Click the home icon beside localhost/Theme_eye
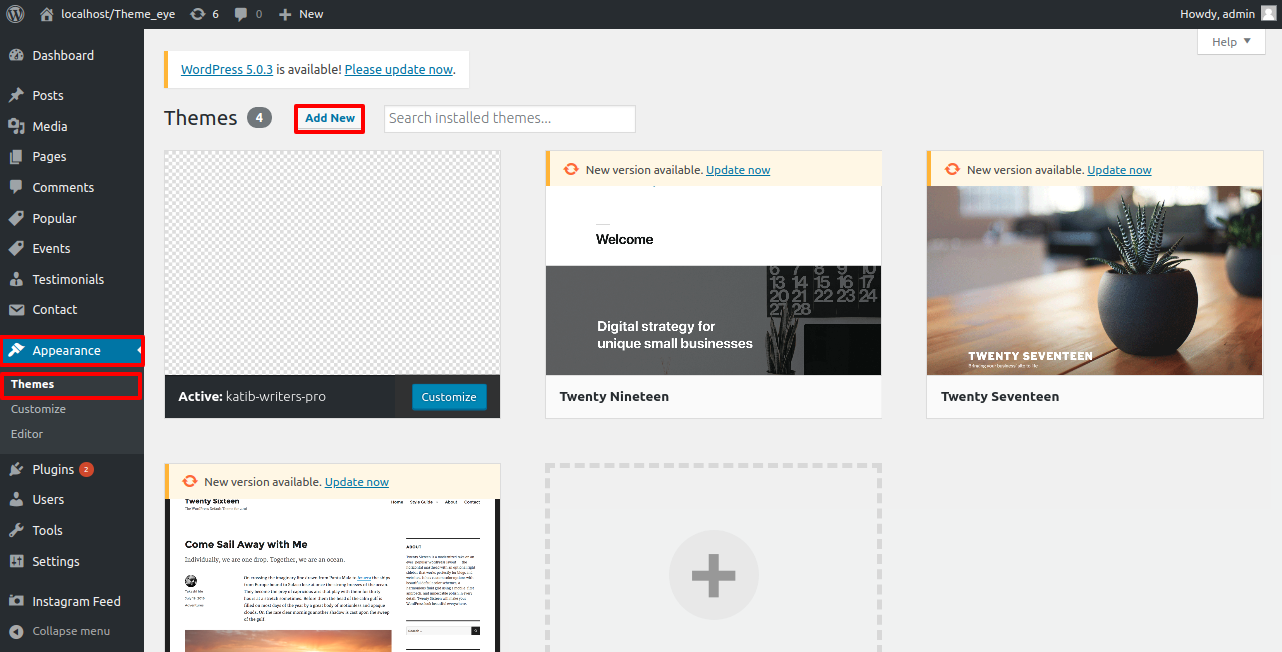 [x=47, y=14]
